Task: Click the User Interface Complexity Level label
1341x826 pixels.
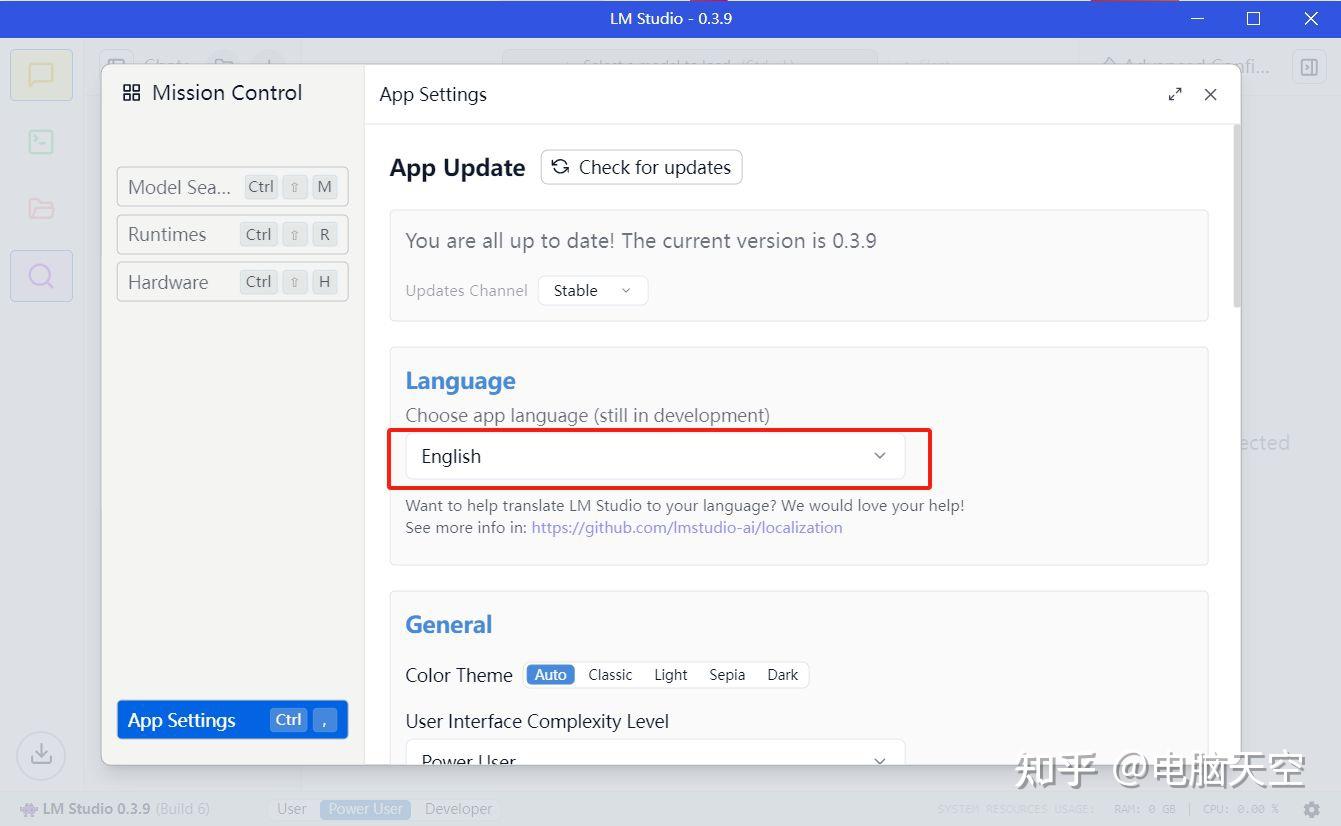Action: [x=537, y=721]
